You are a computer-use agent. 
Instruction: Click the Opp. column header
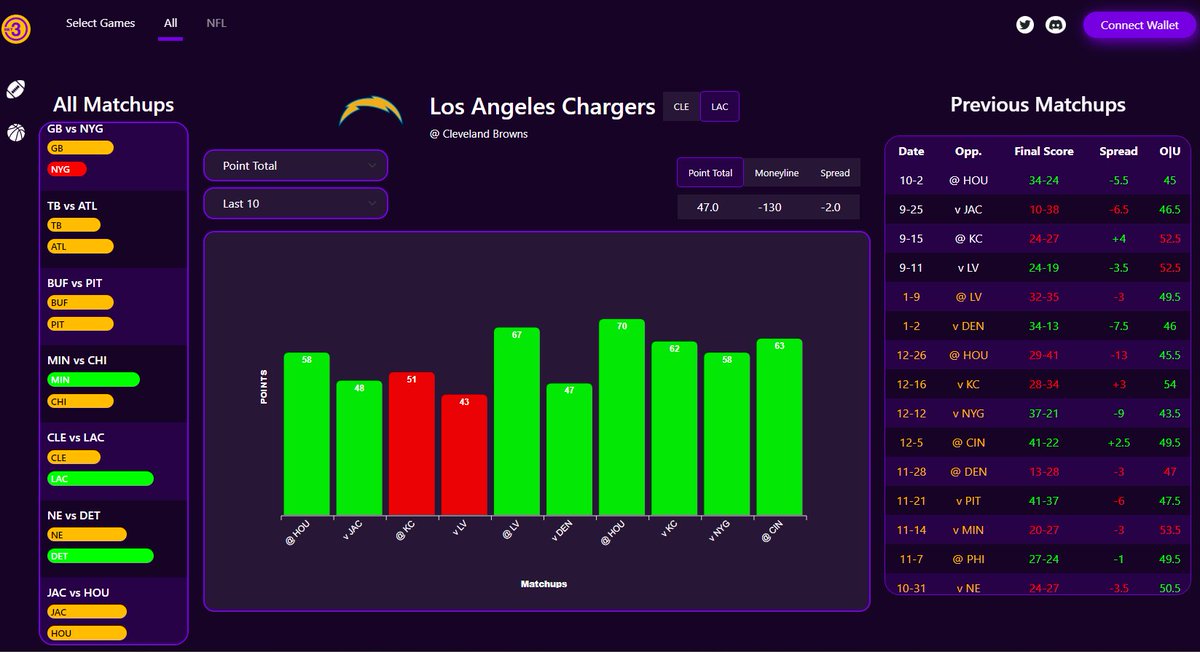tap(968, 151)
